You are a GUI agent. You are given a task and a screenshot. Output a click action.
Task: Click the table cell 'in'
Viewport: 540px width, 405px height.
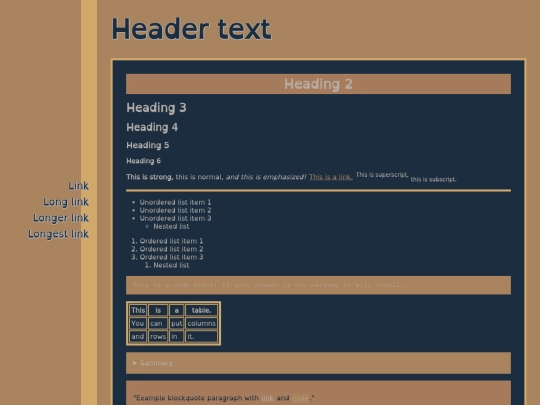coord(176,336)
